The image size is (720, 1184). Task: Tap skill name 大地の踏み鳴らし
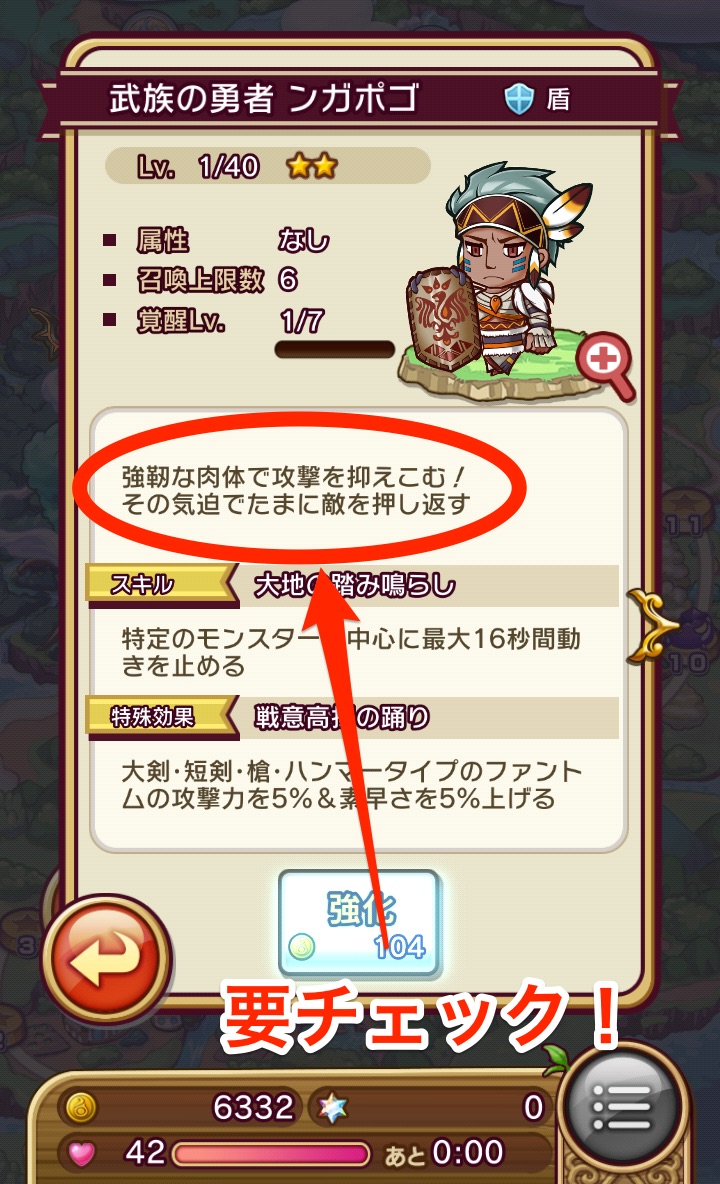coord(355,585)
